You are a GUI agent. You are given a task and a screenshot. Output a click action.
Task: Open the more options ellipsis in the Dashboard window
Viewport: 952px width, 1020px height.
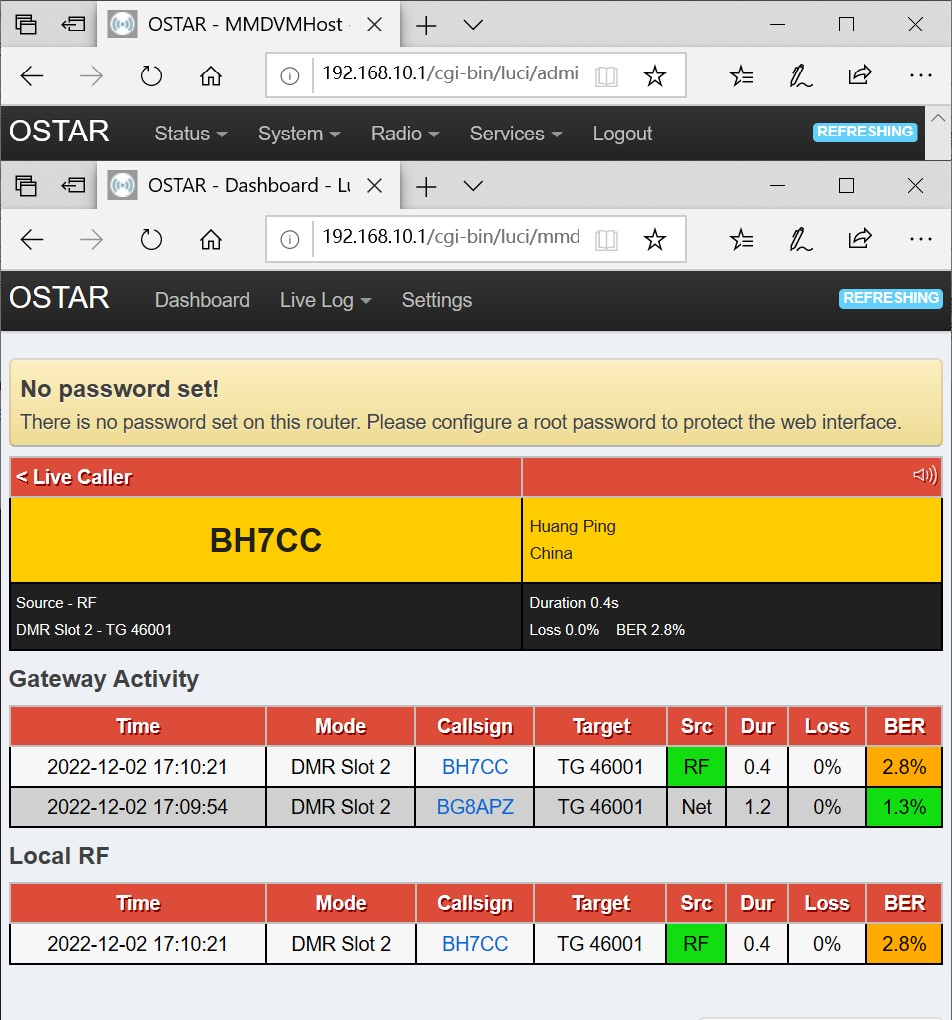920,240
